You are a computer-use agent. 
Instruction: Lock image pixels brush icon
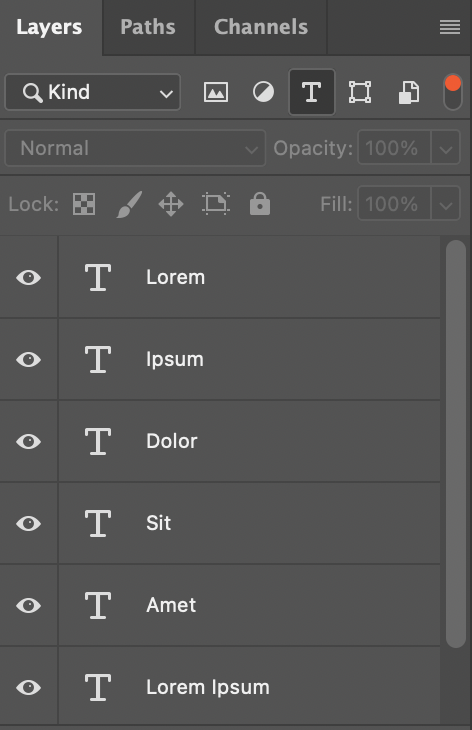pyautogui.click(x=129, y=204)
